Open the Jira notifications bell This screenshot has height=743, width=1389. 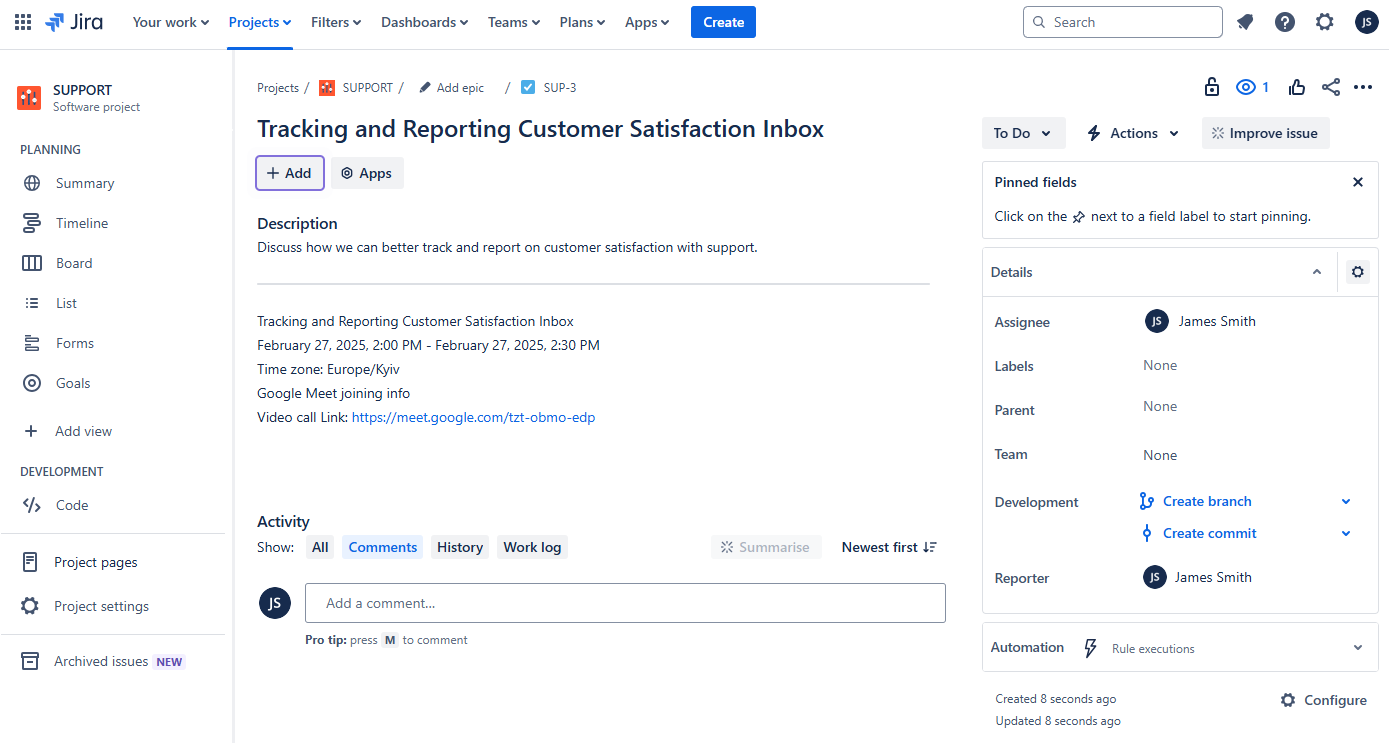[x=1245, y=21]
